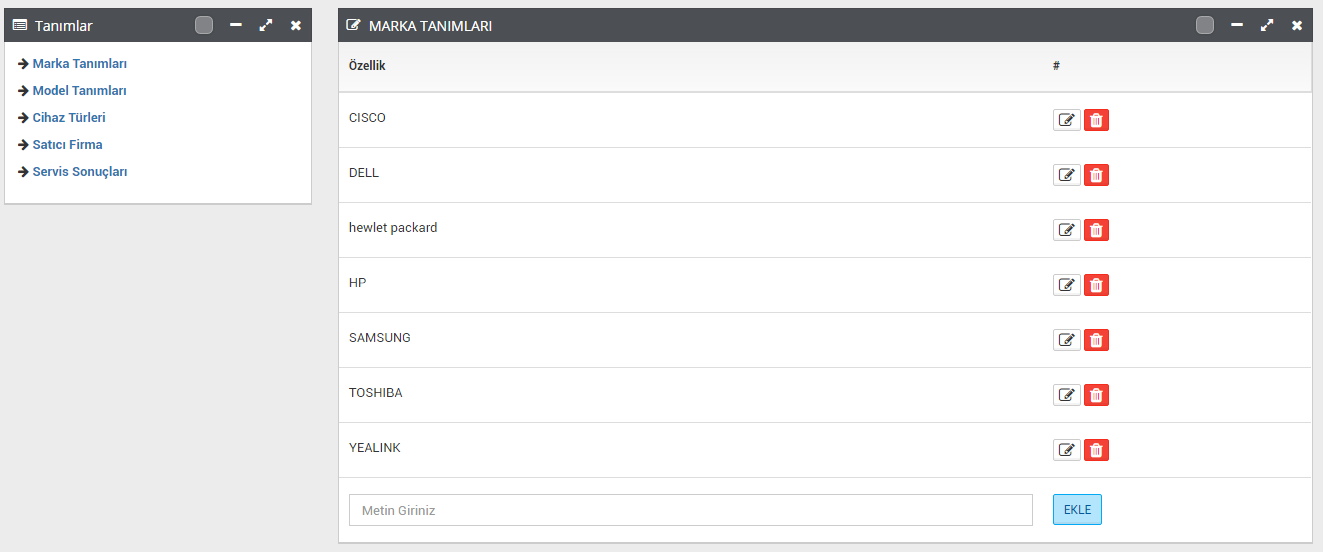Click trash icon for HP
Viewport: 1323px width, 552px height.
coord(1097,285)
